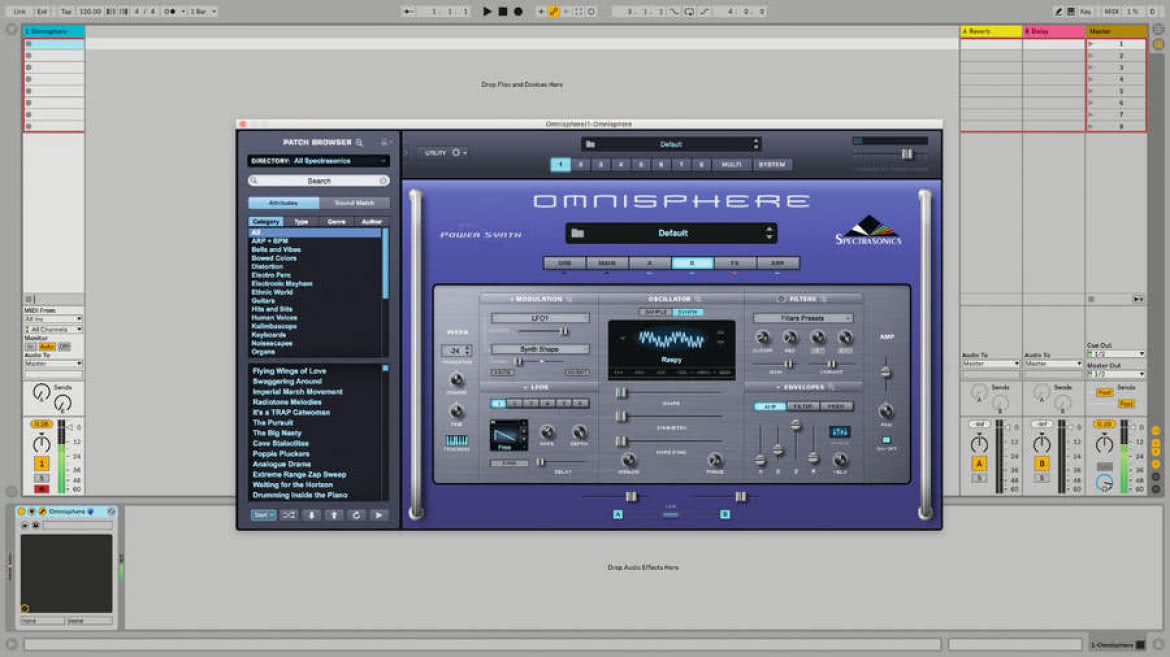Screen dimensions: 1170x657
Task: Click the folder icon beside Default patch name
Action: tap(578, 233)
